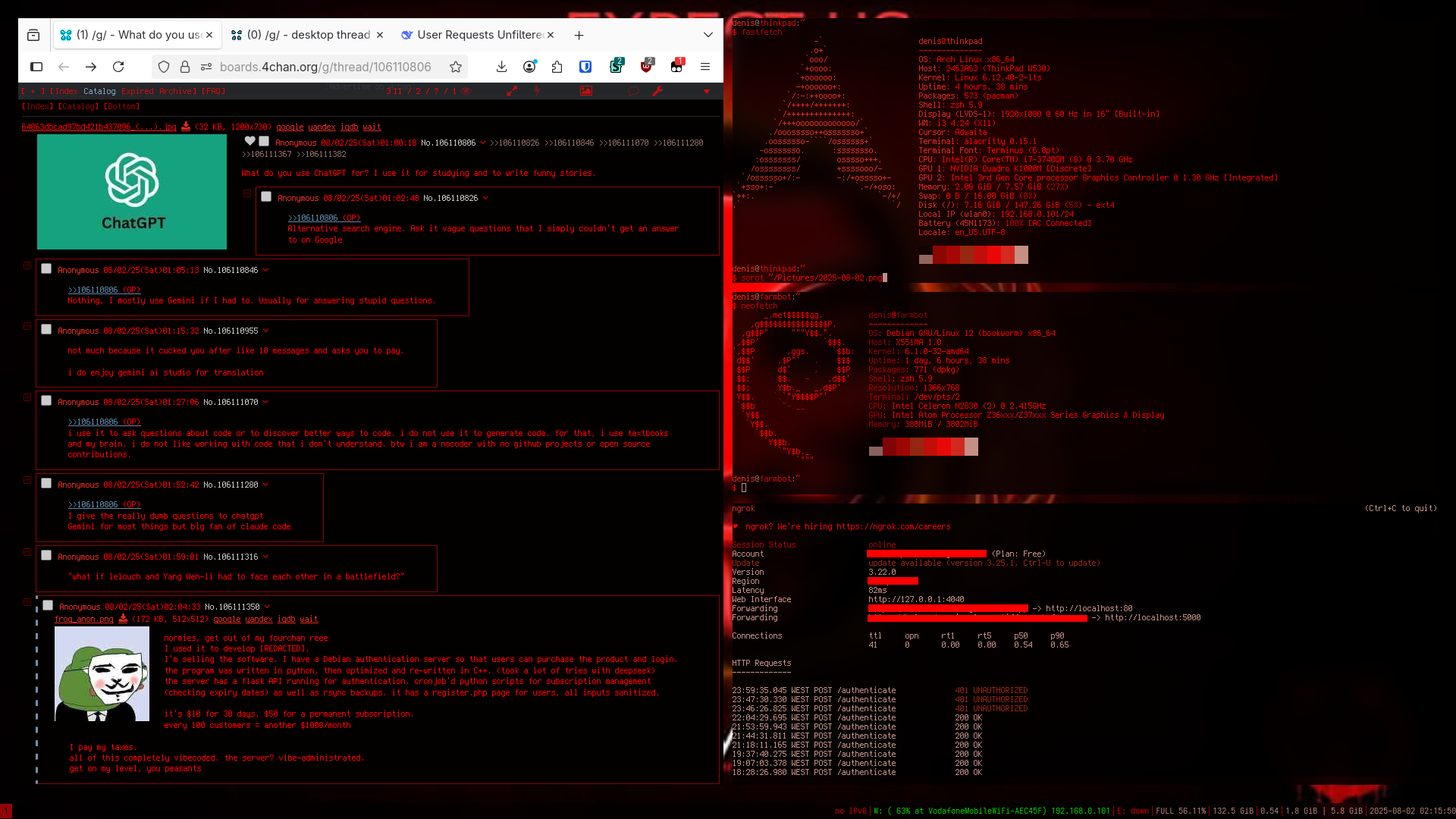Tick checkbox on post No.106111350
The width and height of the screenshot is (1456, 819).
click(48, 606)
